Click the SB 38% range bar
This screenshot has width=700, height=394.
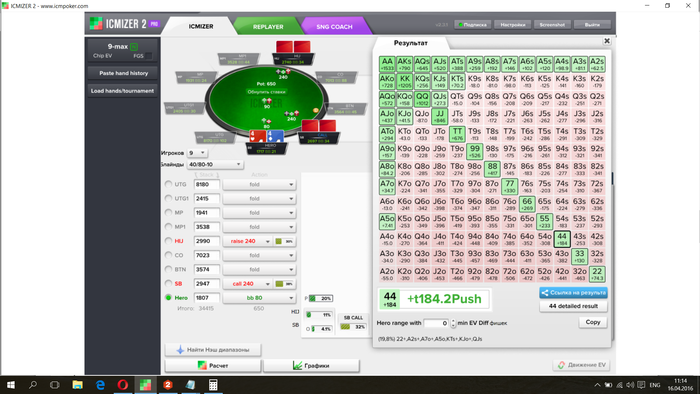tap(284, 284)
